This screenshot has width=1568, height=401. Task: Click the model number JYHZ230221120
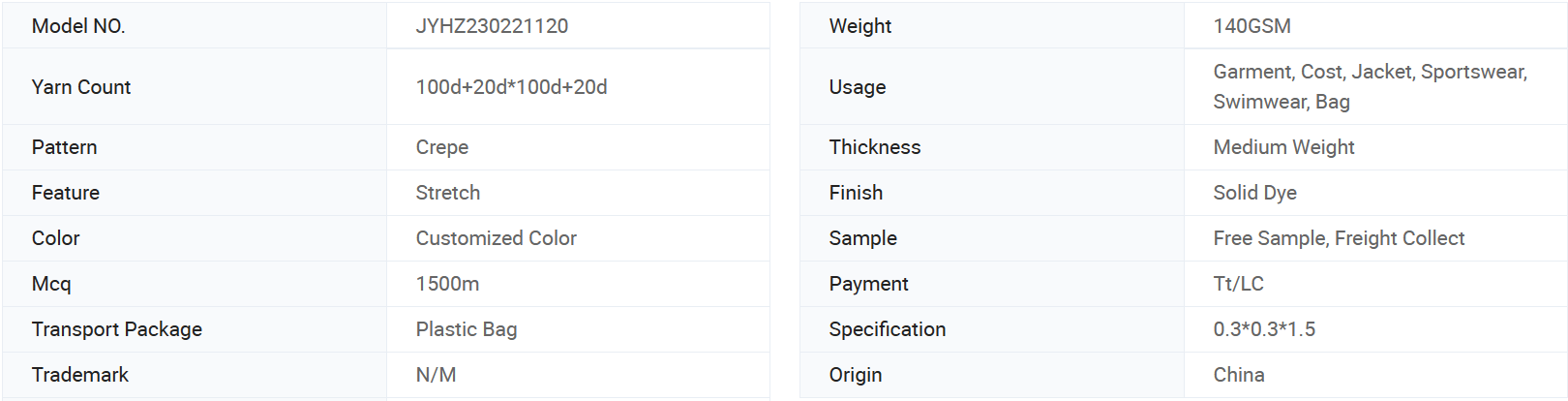click(x=492, y=26)
